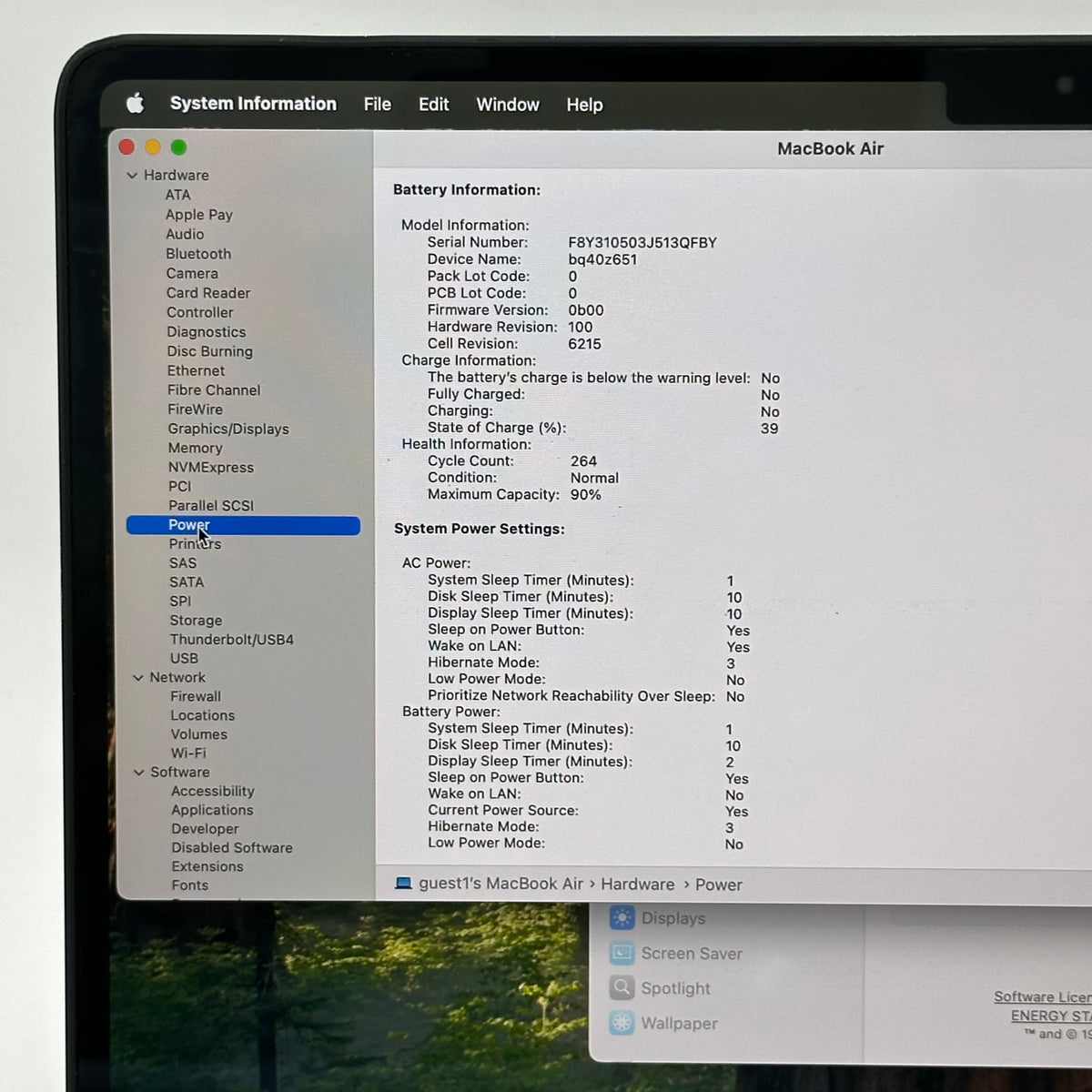This screenshot has height=1092, width=1092.
Task: Select Hardware in the path bar
Action: coord(638,885)
